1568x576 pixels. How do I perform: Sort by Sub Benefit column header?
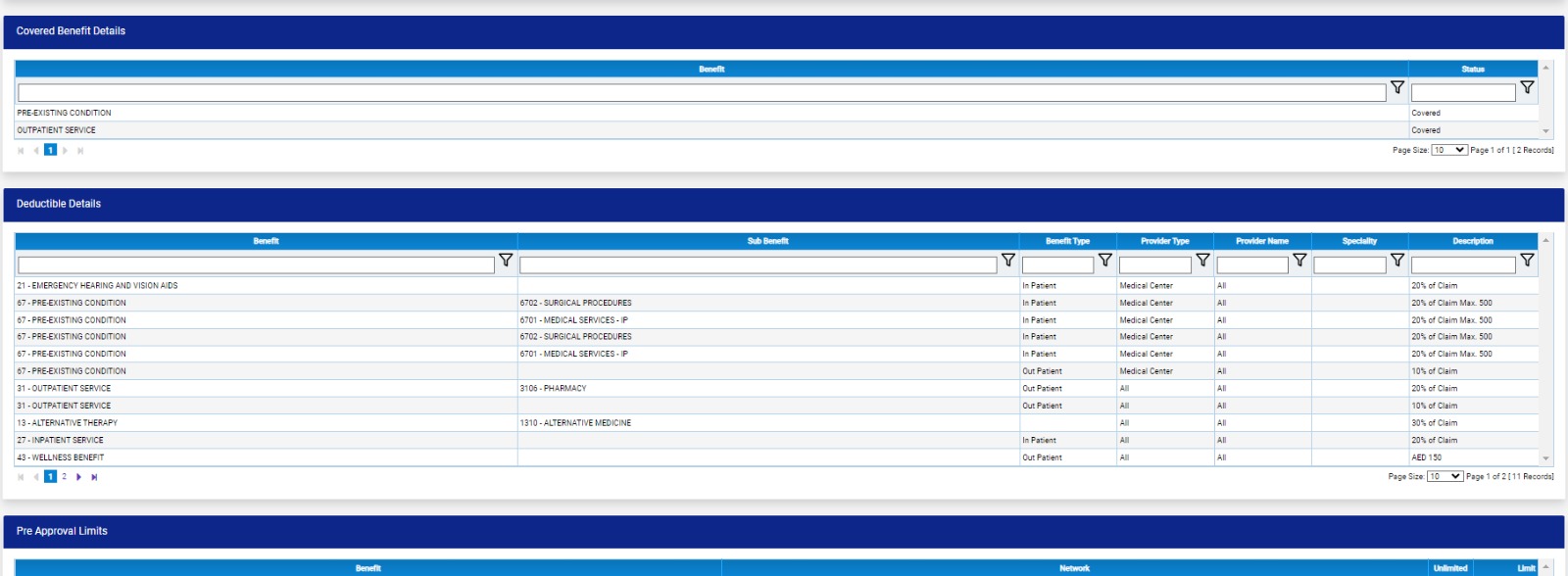(767, 241)
